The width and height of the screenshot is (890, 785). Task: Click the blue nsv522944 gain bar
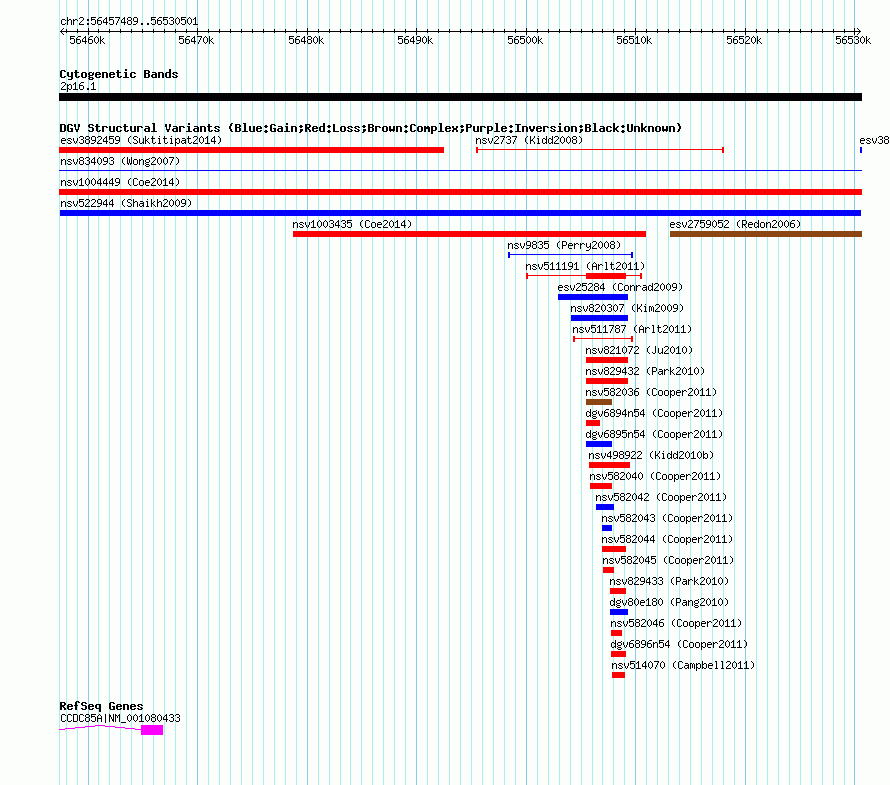pyautogui.click(x=460, y=213)
